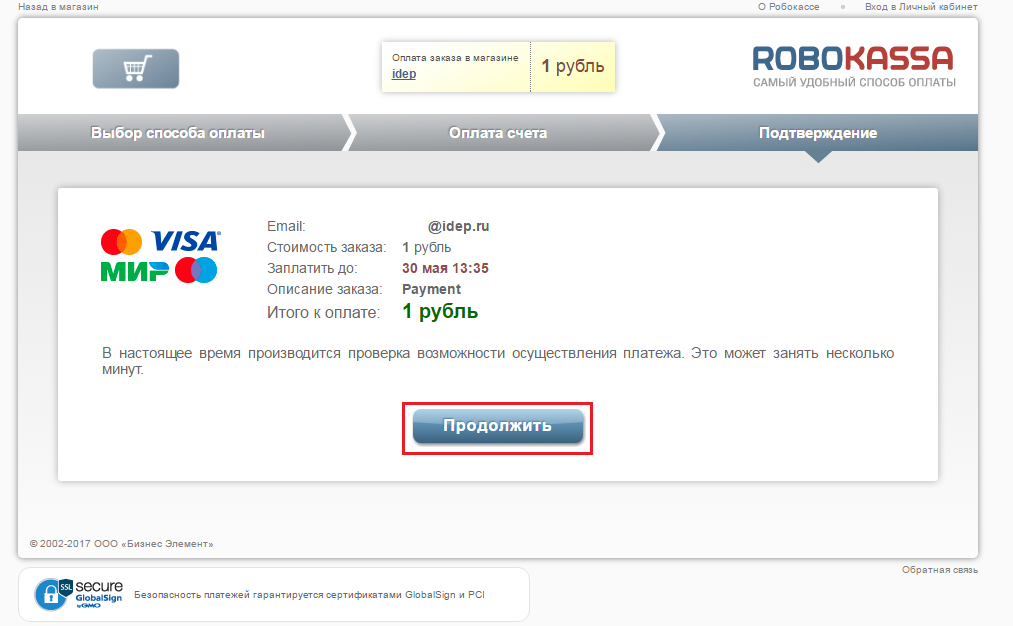This screenshot has height=626, width=1013.
Task: Click the green 1 рубль total amount
Action: 440,311
